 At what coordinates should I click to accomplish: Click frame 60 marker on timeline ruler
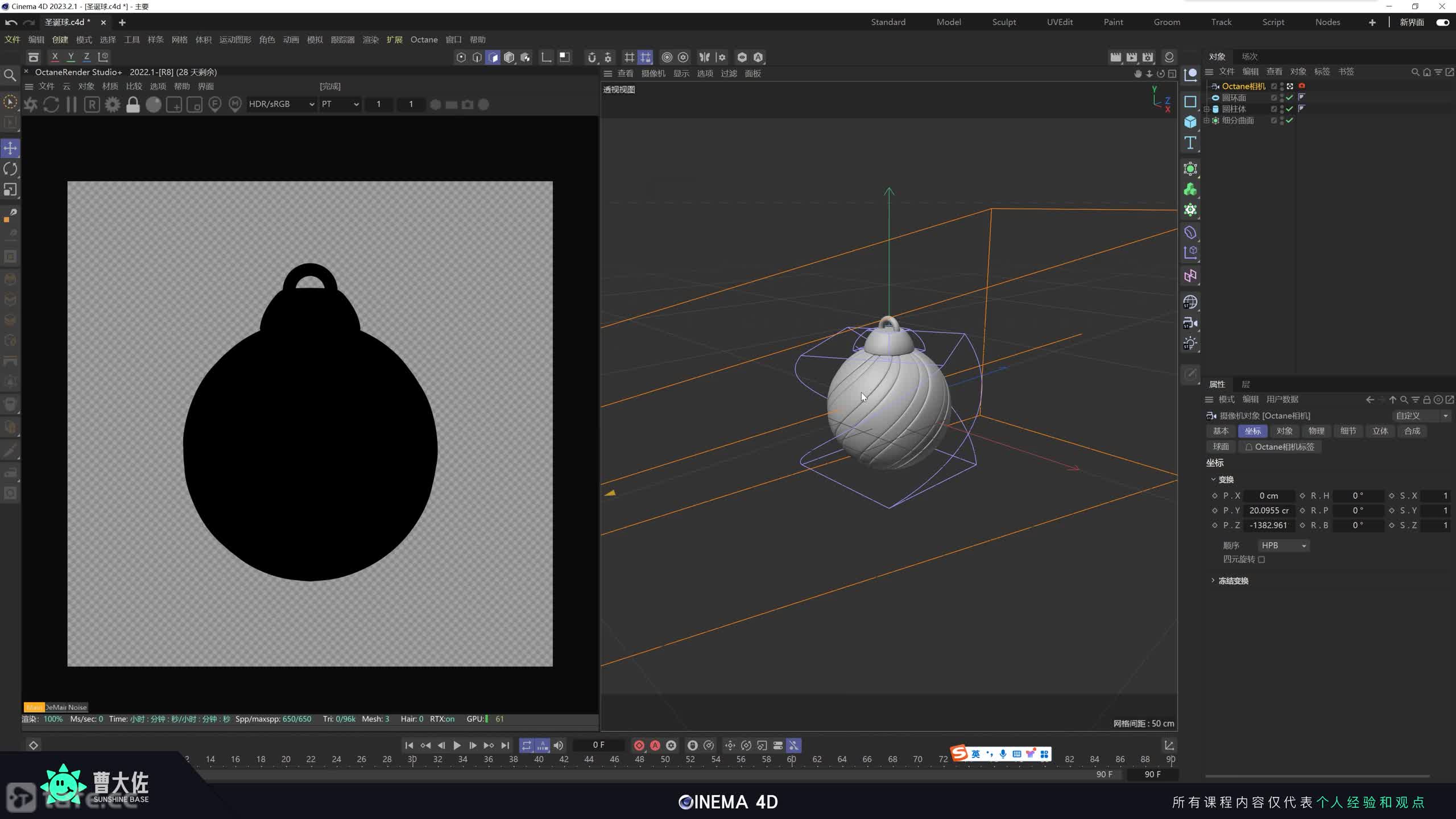tap(791, 759)
